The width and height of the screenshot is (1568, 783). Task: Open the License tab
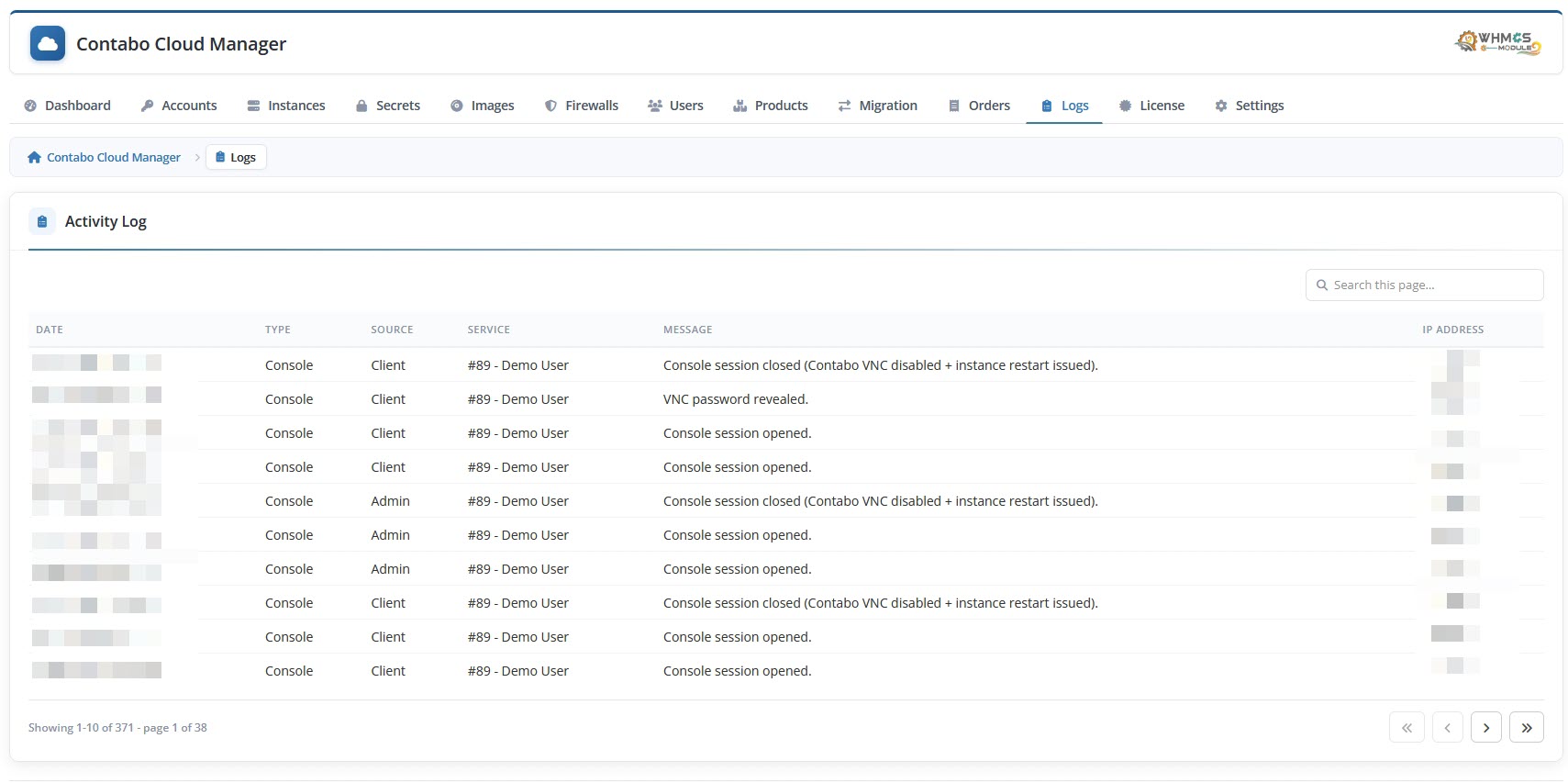click(x=1151, y=106)
